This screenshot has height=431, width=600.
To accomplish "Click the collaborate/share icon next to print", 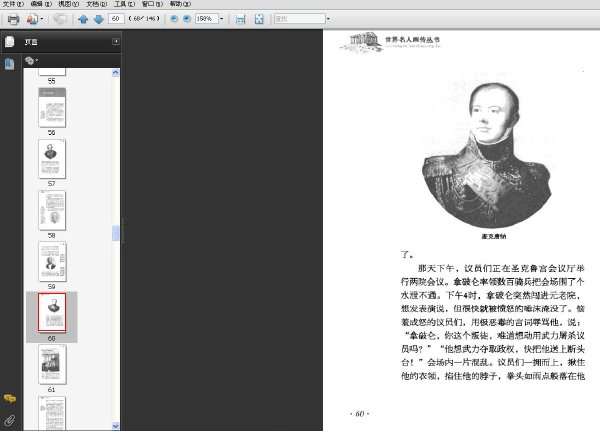I will [32, 19].
